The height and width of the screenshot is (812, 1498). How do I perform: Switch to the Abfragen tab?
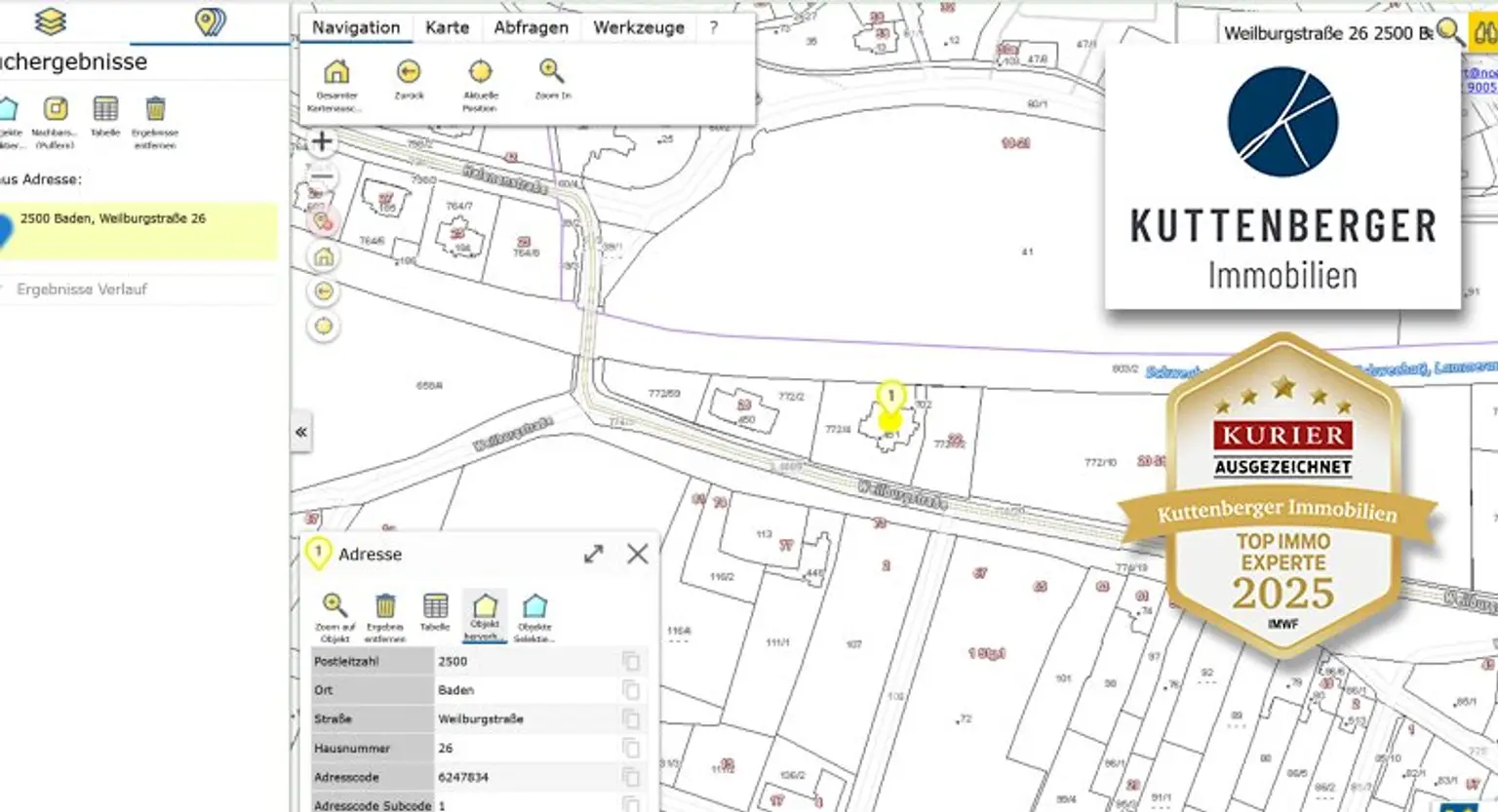531,27
